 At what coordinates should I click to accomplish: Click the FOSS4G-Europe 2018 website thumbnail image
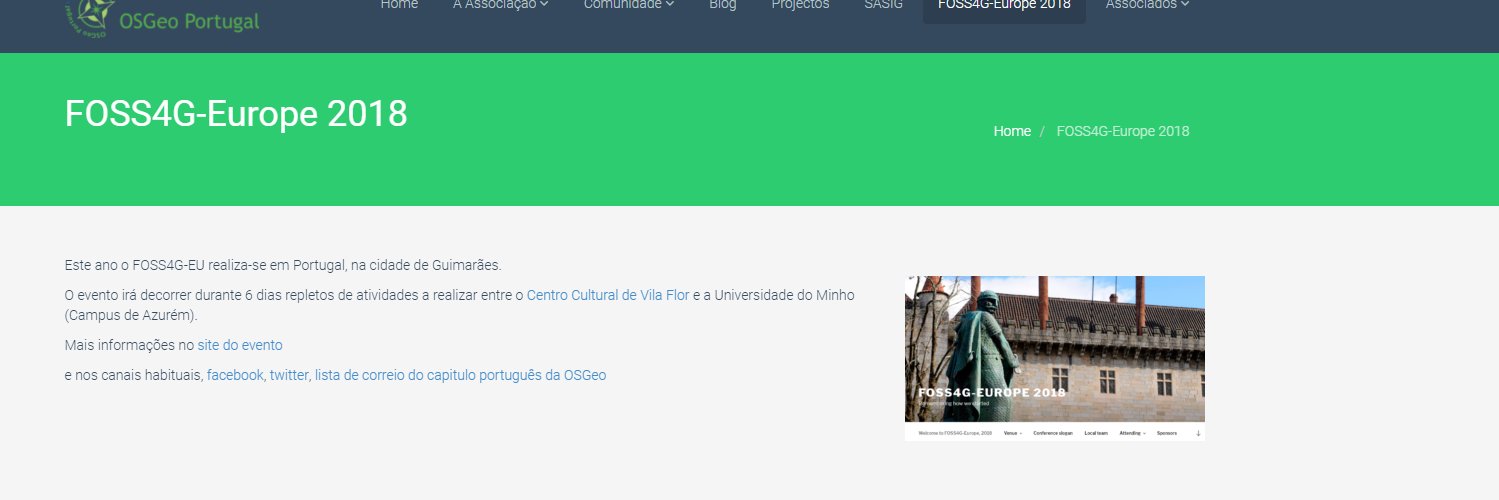1055,358
